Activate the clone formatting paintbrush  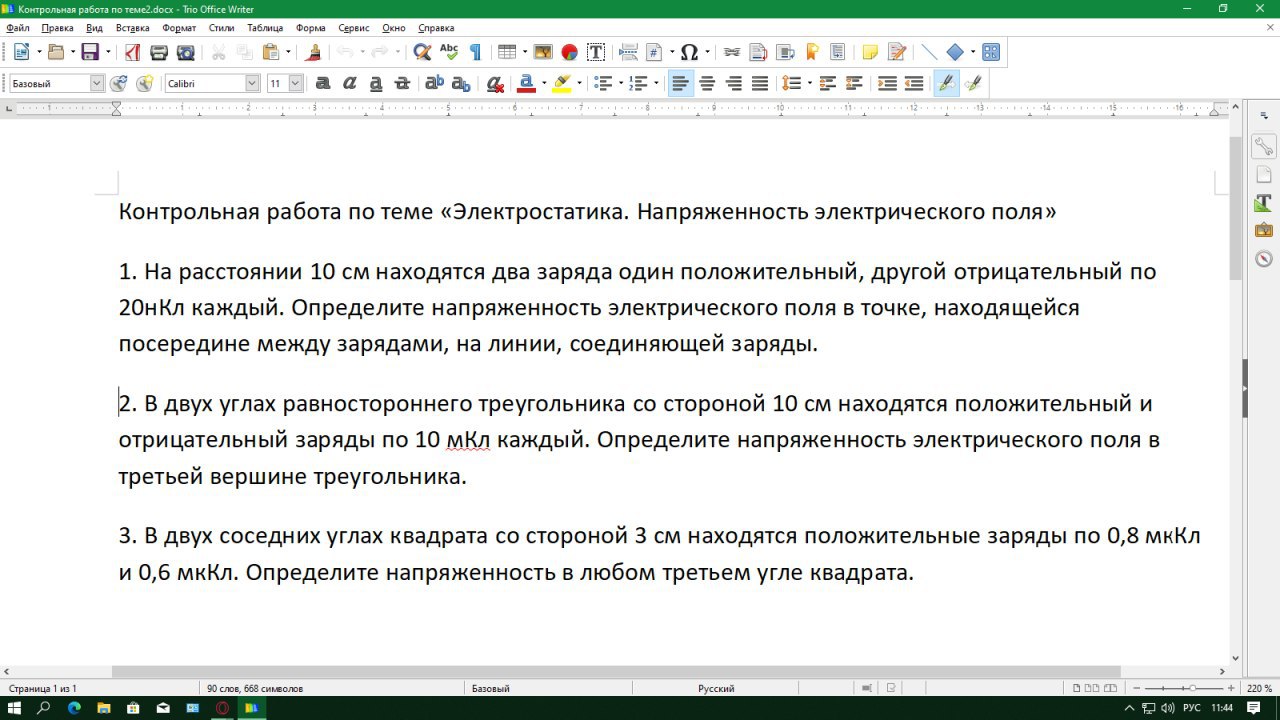point(313,52)
